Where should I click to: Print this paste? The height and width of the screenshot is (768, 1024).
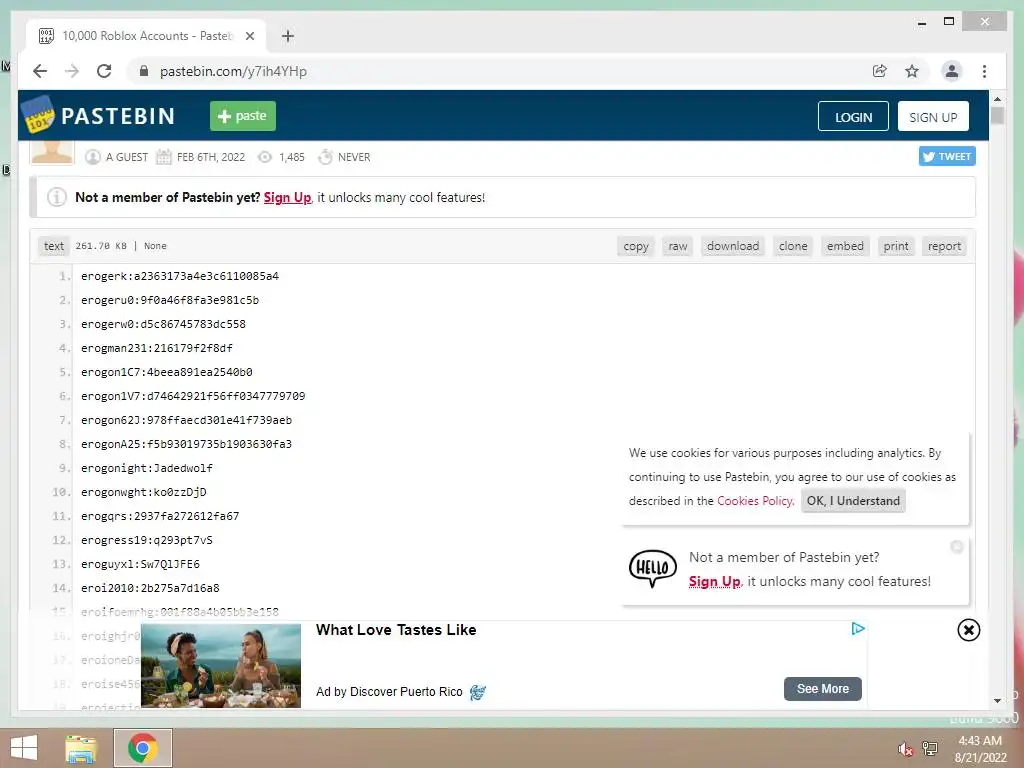point(896,246)
